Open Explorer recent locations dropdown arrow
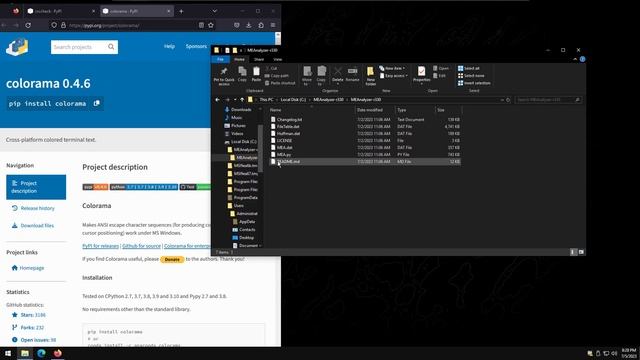The width and height of the screenshot is (640, 360). tap(235, 100)
